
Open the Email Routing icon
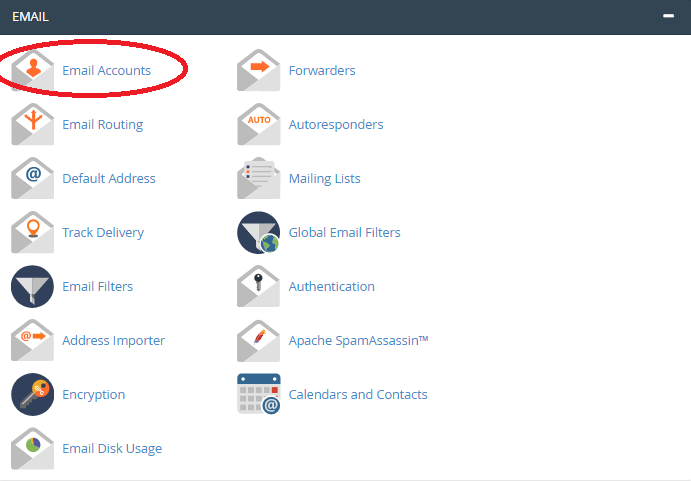click(x=33, y=124)
